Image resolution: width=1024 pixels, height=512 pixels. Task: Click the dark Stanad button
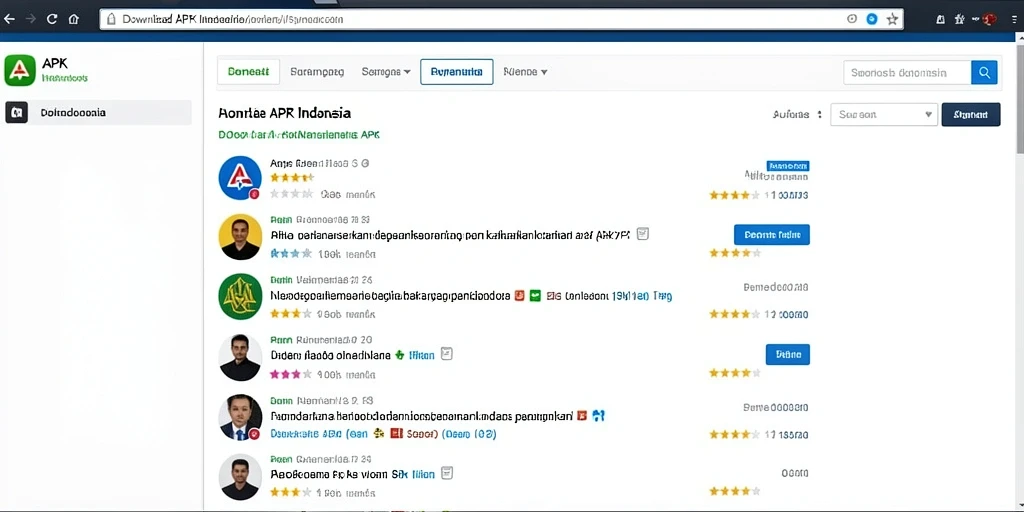click(970, 114)
